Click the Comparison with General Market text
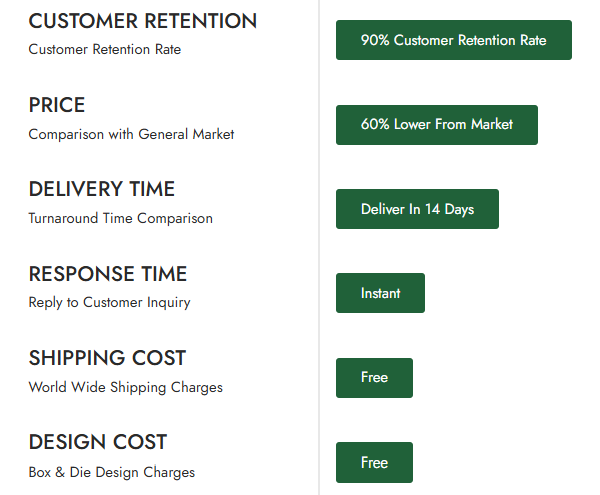 [x=131, y=134]
